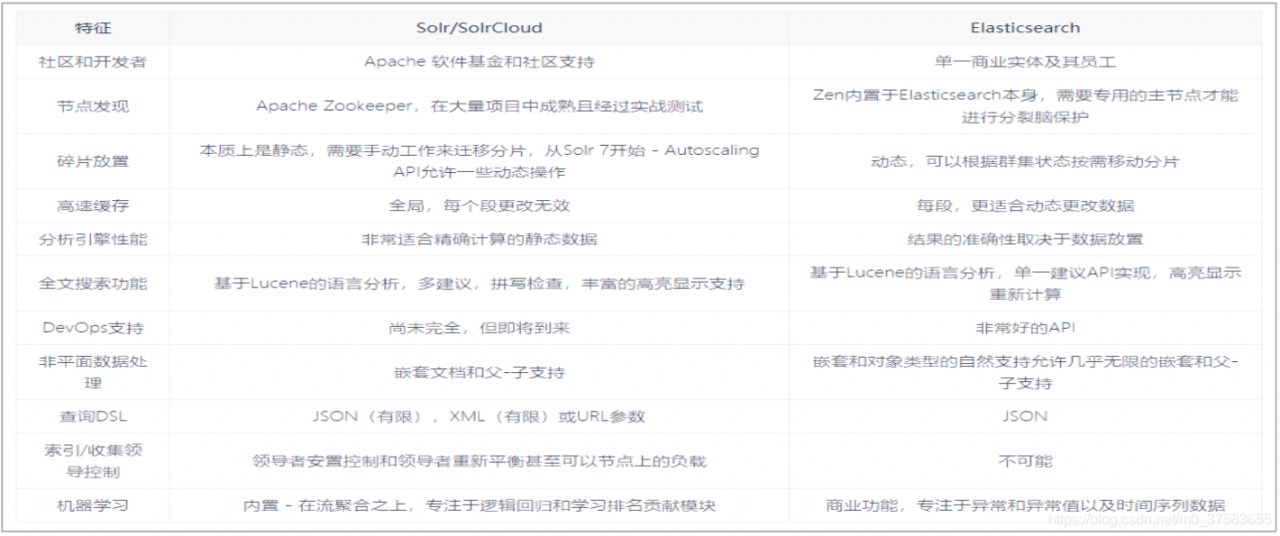Click the 非常适合精确计算的静态数据 cell
Image resolution: width=1280 pixels, height=536 pixels.
click(x=479, y=239)
